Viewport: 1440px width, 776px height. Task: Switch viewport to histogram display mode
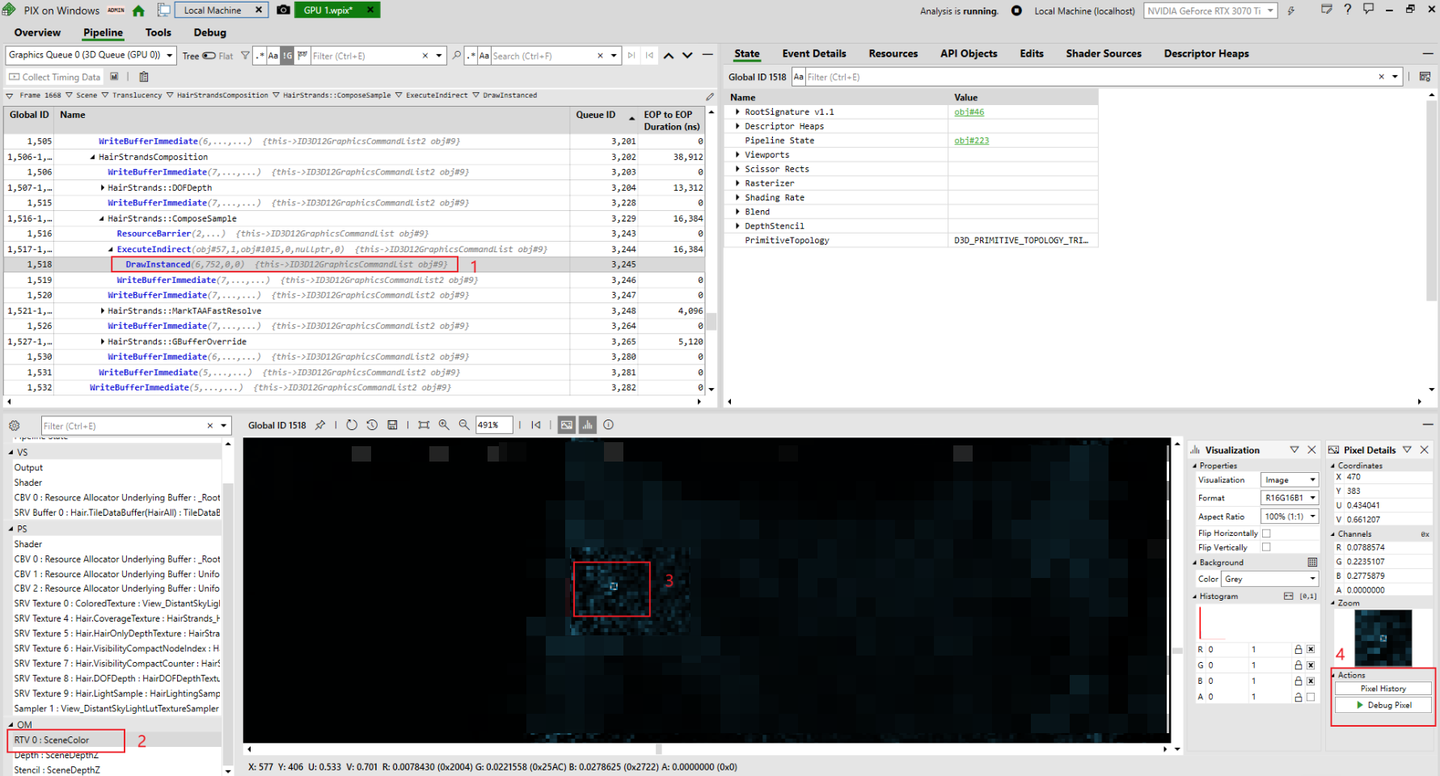click(x=587, y=424)
